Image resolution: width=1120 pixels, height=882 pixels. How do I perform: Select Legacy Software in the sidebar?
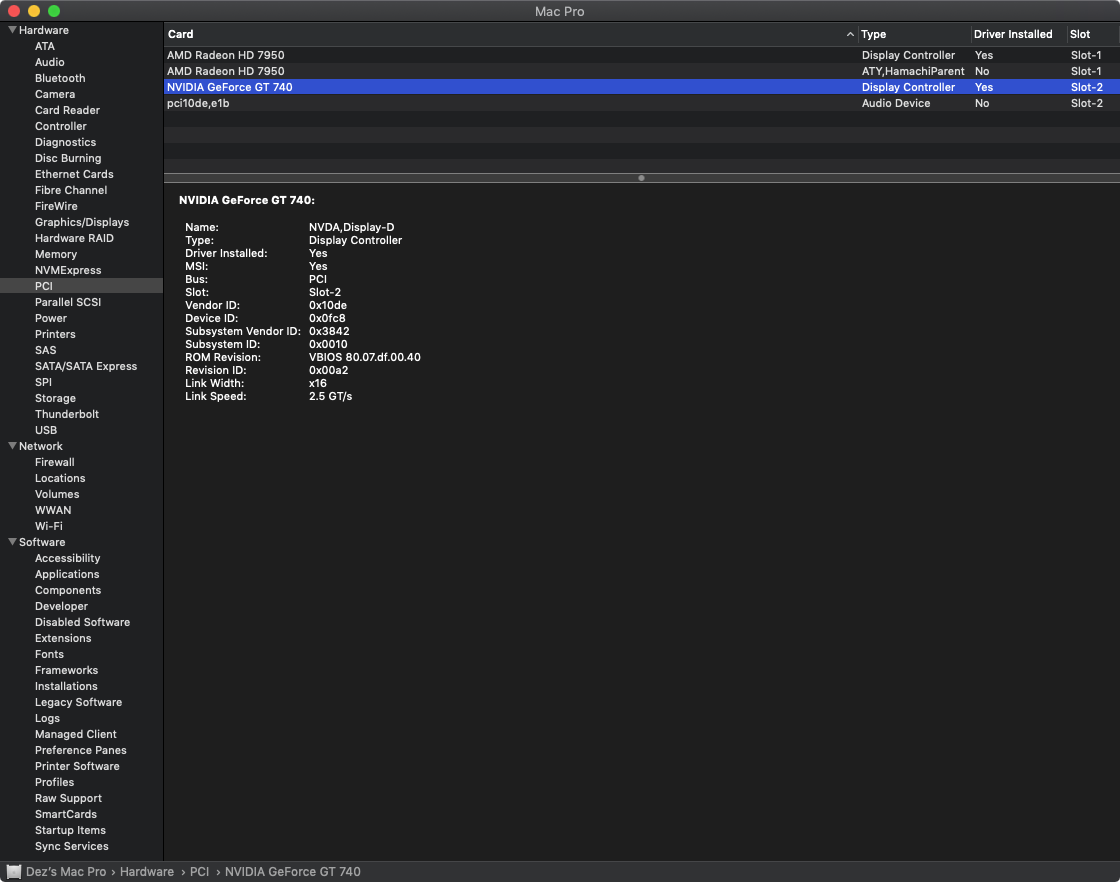(x=79, y=702)
